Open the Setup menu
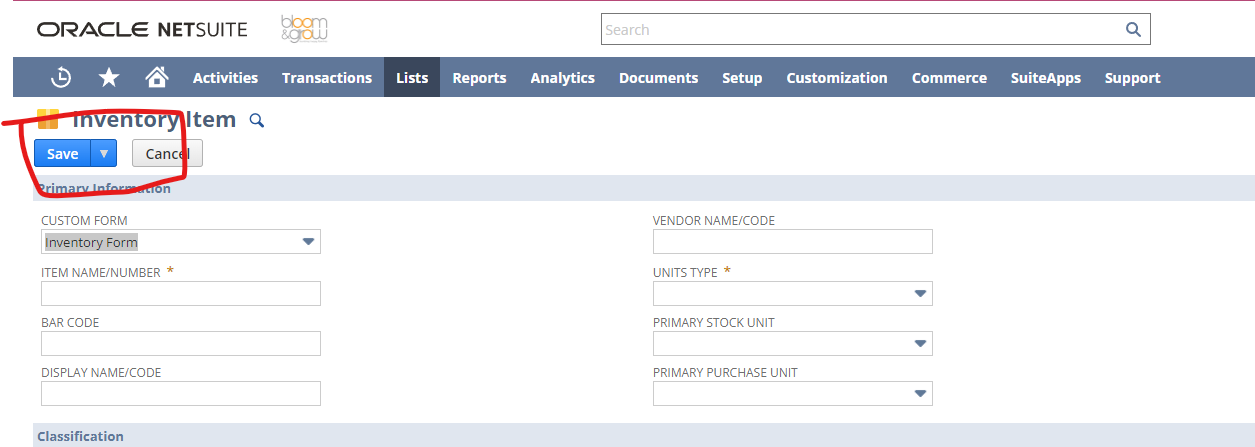Screen dimensions: 1255x447 pos(742,78)
